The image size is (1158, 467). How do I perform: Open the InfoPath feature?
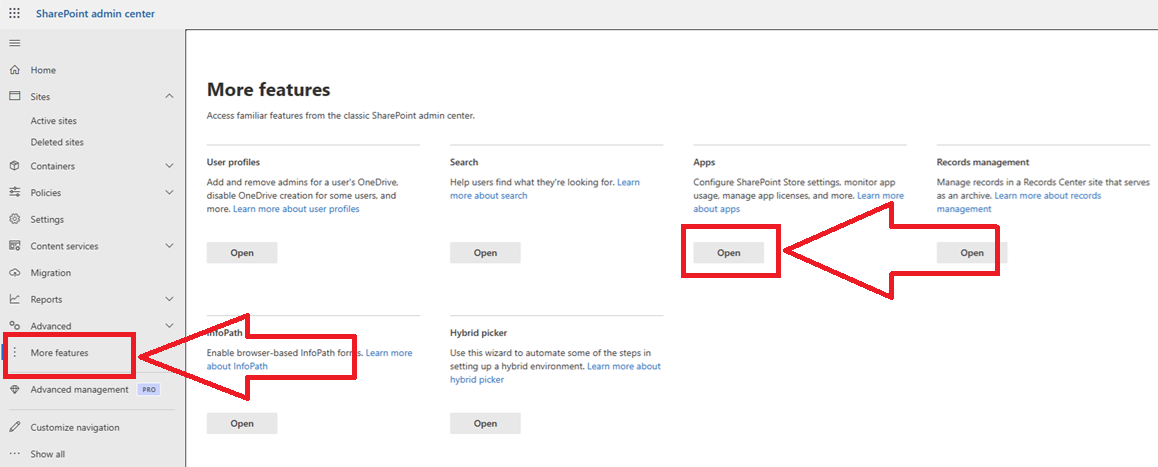tap(241, 423)
